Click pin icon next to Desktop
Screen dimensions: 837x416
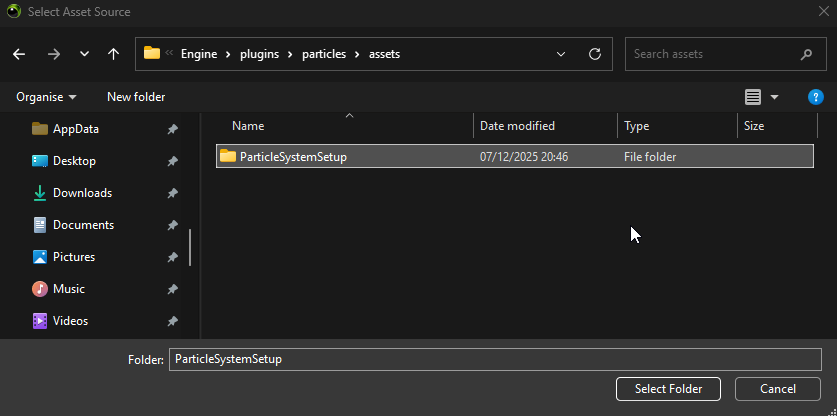[172, 161]
